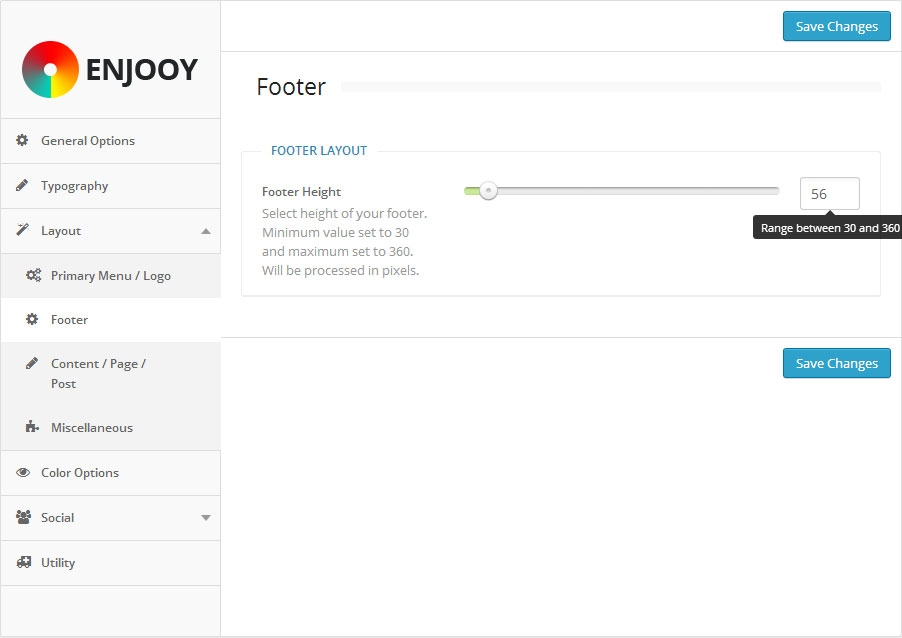The height and width of the screenshot is (638, 902).
Task: Click the Footer Height value input field
Action: tap(829, 194)
